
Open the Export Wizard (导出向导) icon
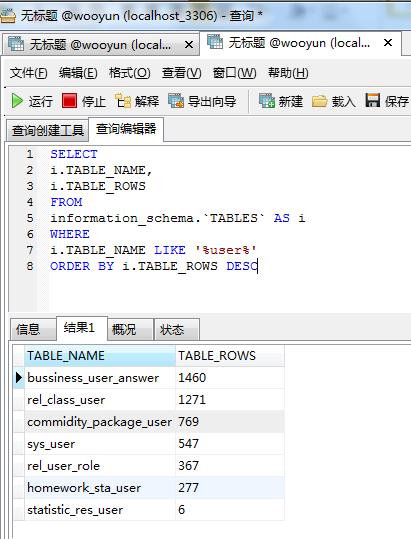pyautogui.click(x=176, y=101)
